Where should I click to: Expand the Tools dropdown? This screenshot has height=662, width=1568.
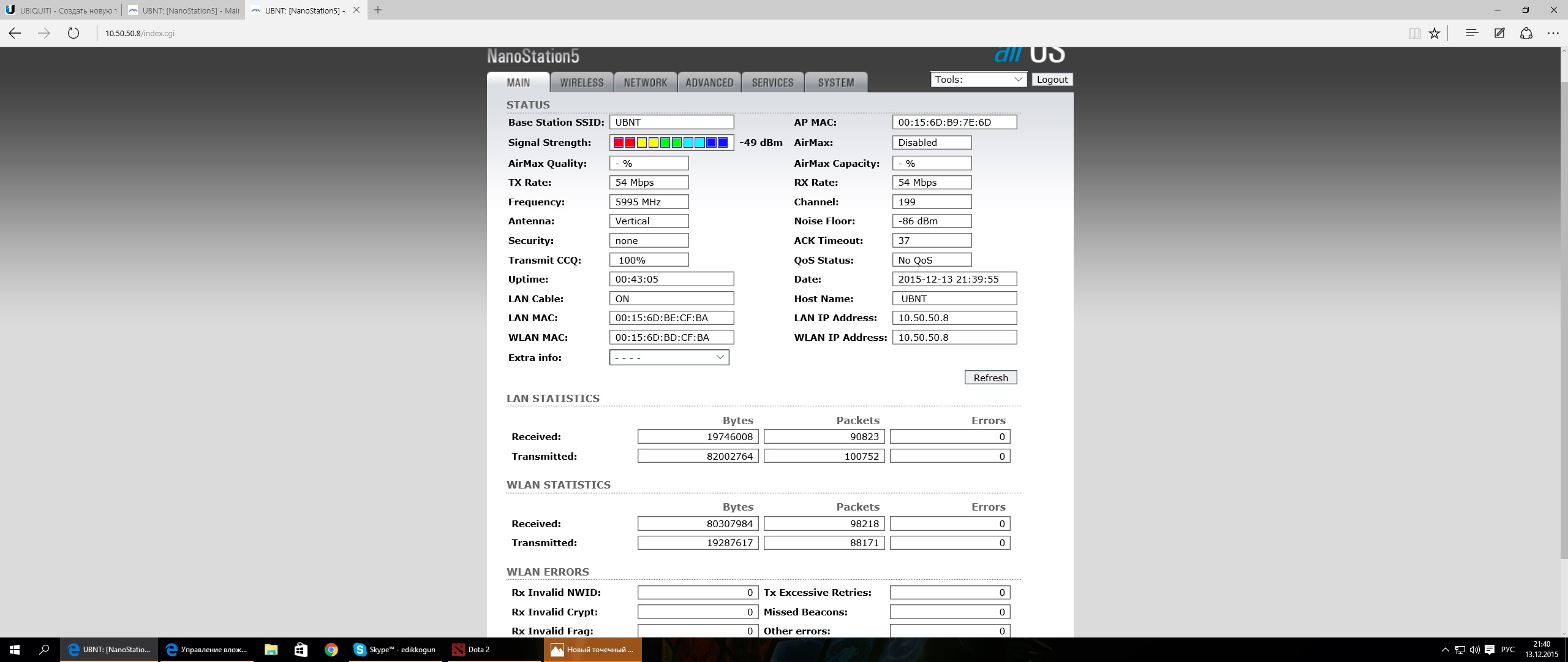pyautogui.click(x=979, y=80)
